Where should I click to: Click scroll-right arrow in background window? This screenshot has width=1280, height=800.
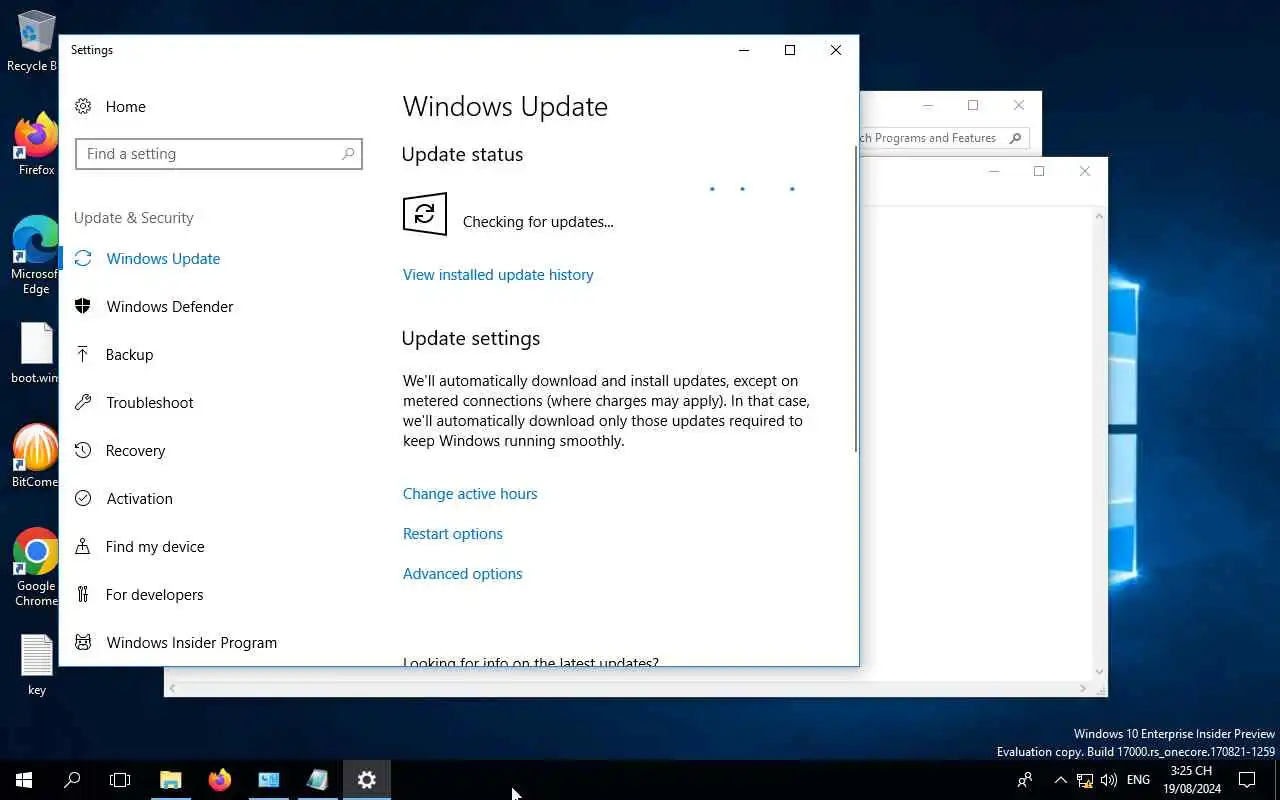(1083, 688)
